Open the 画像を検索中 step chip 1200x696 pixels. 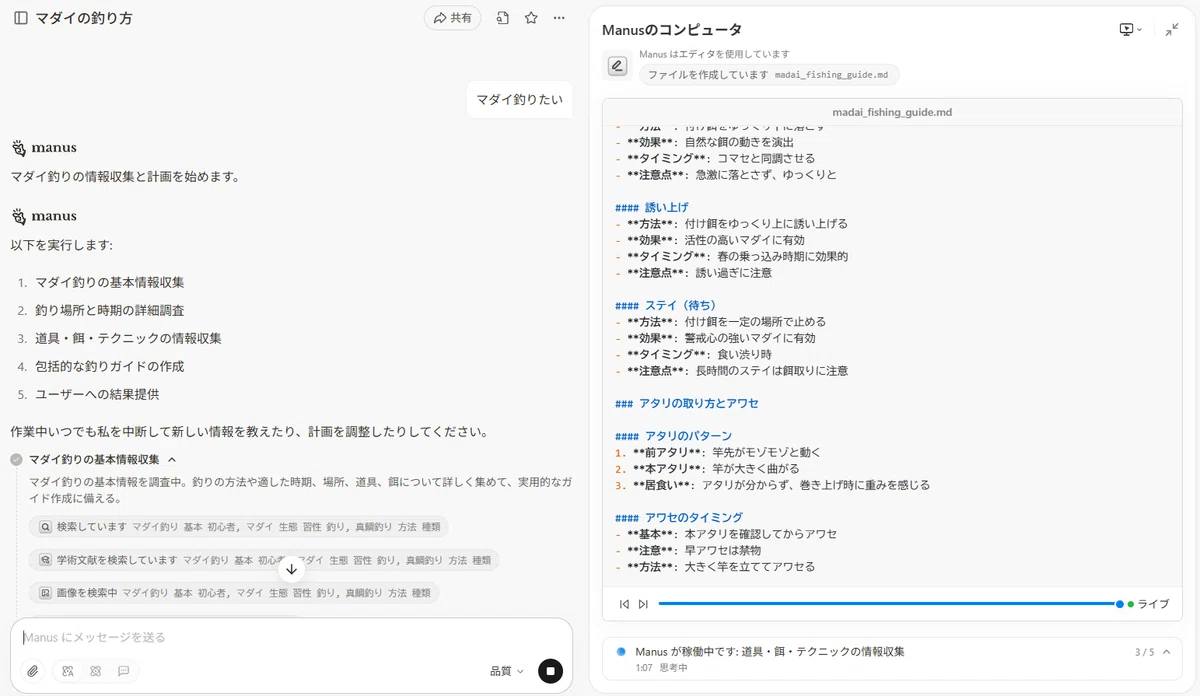click(x=234, y=593)
